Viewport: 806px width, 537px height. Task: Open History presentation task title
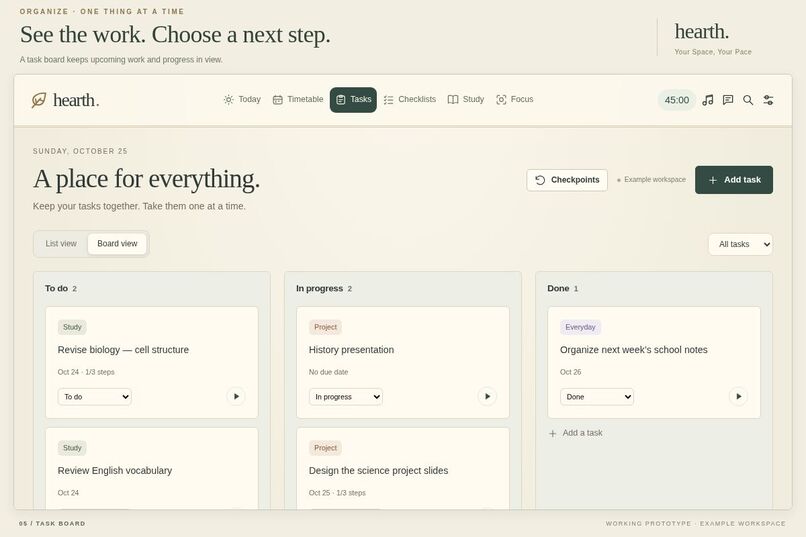click(351, 349)
